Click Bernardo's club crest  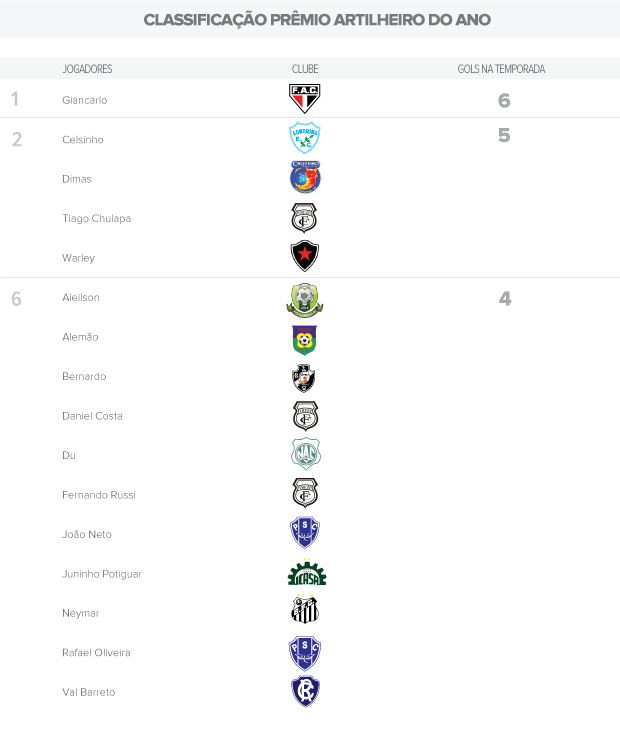pos(305,377)
